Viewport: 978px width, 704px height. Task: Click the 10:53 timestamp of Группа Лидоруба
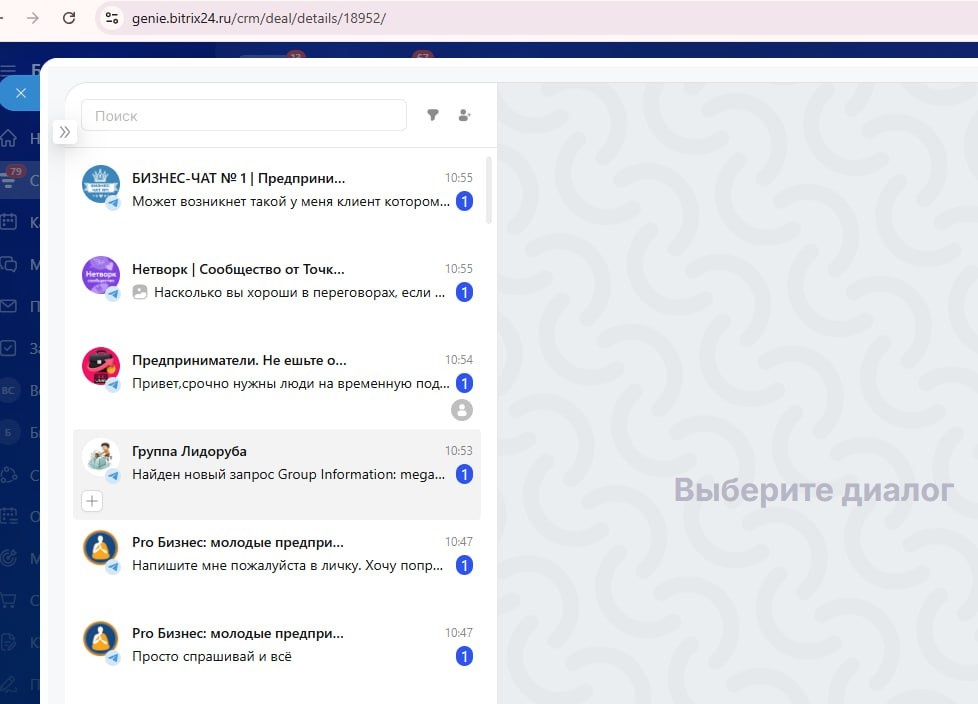click(x=458, y=451)
